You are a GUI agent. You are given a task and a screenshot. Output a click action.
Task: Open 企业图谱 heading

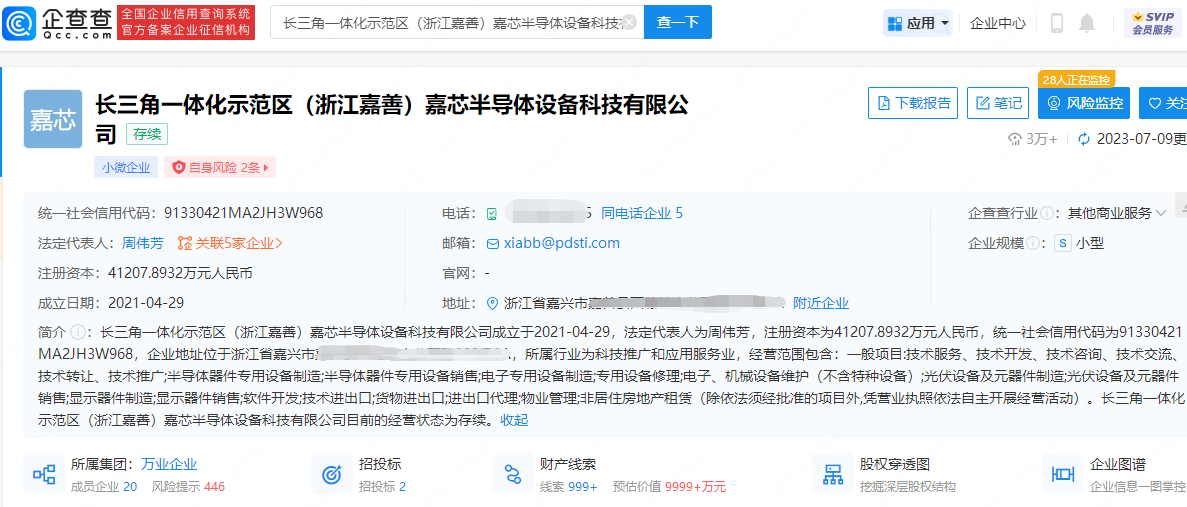(x=1117, y=464)
